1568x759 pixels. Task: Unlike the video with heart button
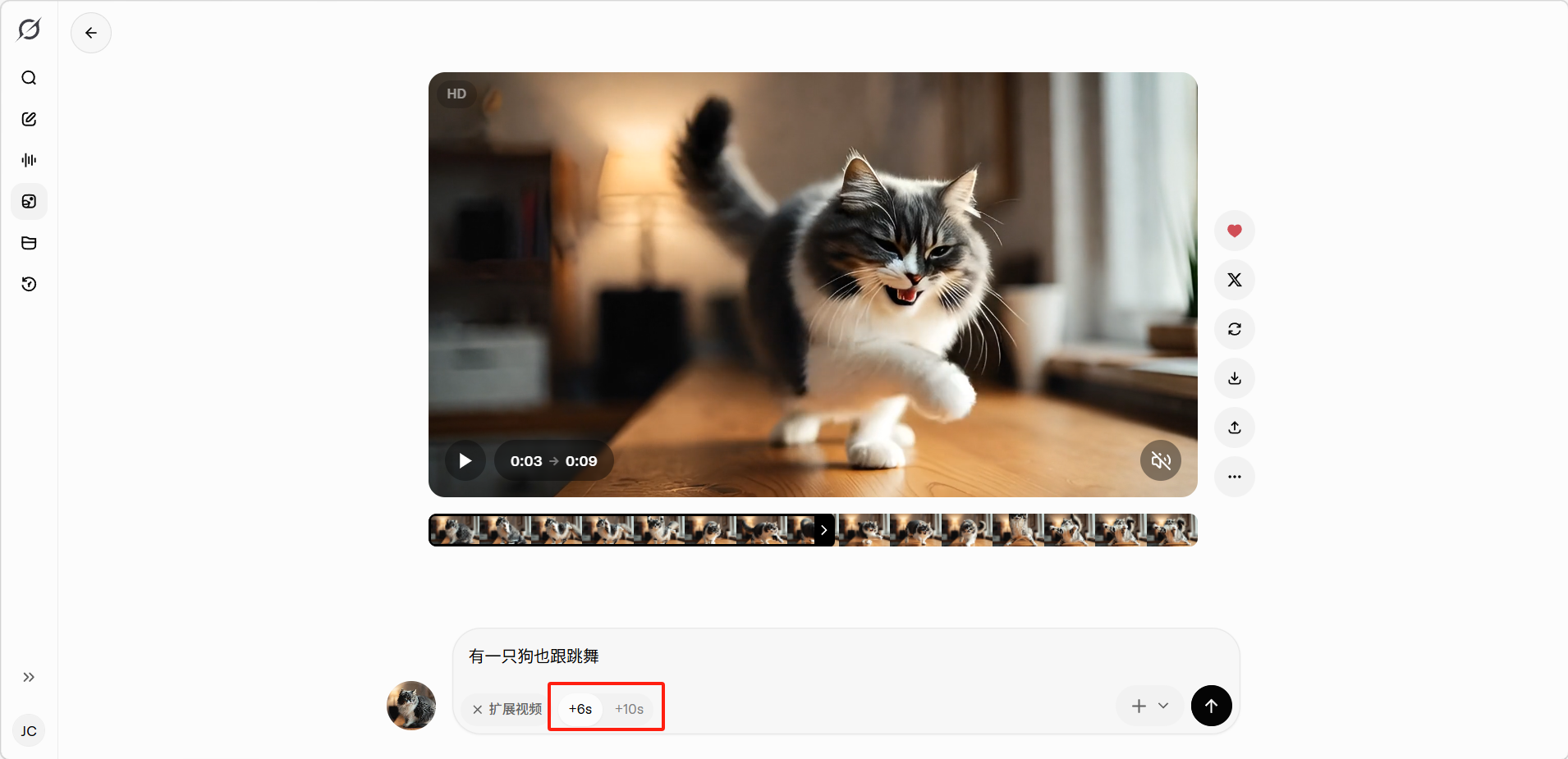pos(1234,231)
